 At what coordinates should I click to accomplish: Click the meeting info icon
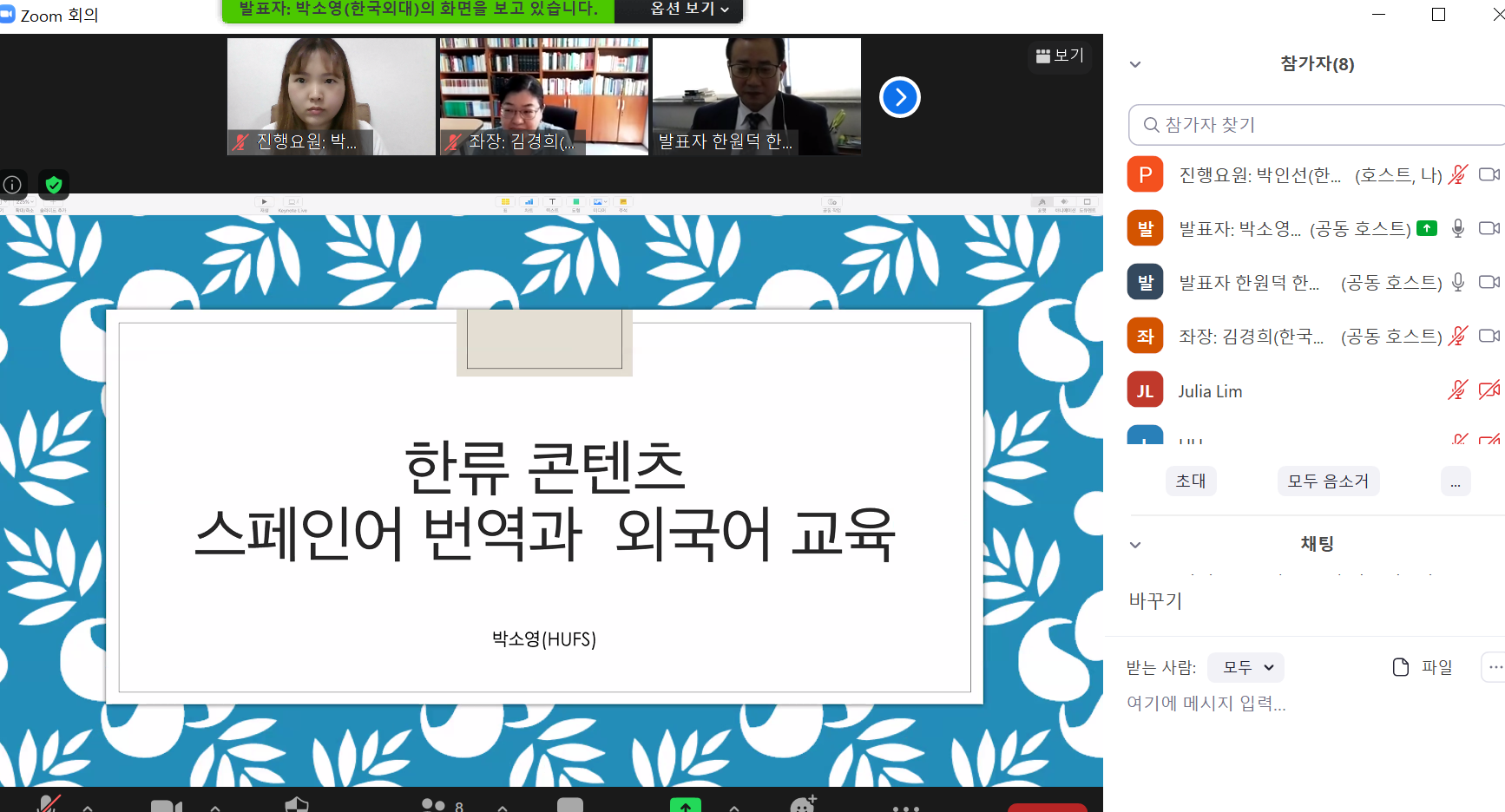pos(12,184)
